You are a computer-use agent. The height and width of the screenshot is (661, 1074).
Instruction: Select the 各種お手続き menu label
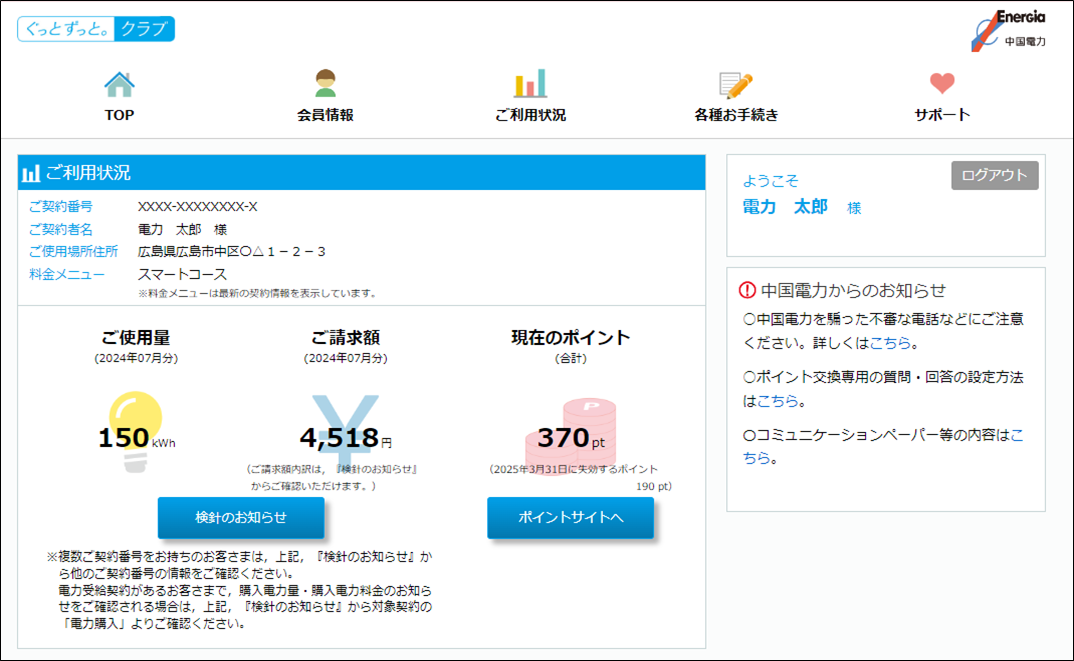pos(736,115)
